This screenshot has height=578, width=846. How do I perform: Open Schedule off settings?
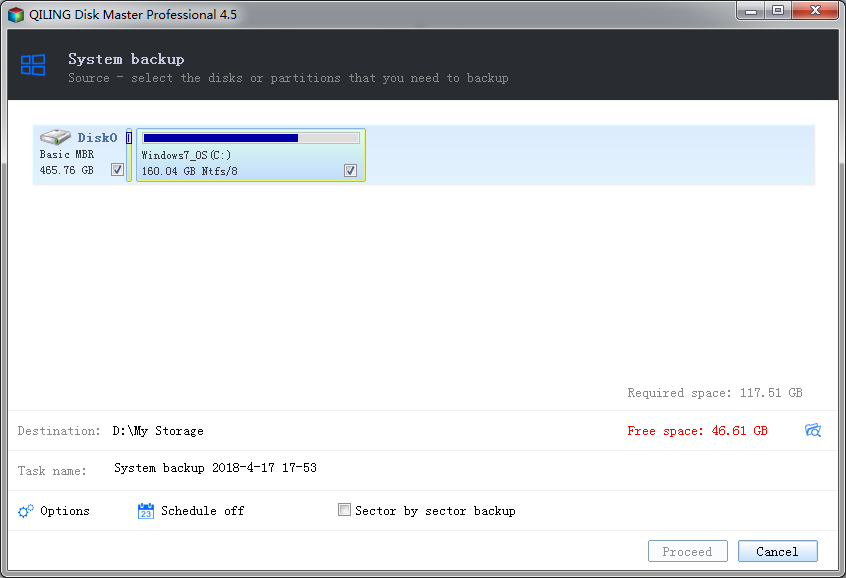(202, 511)
